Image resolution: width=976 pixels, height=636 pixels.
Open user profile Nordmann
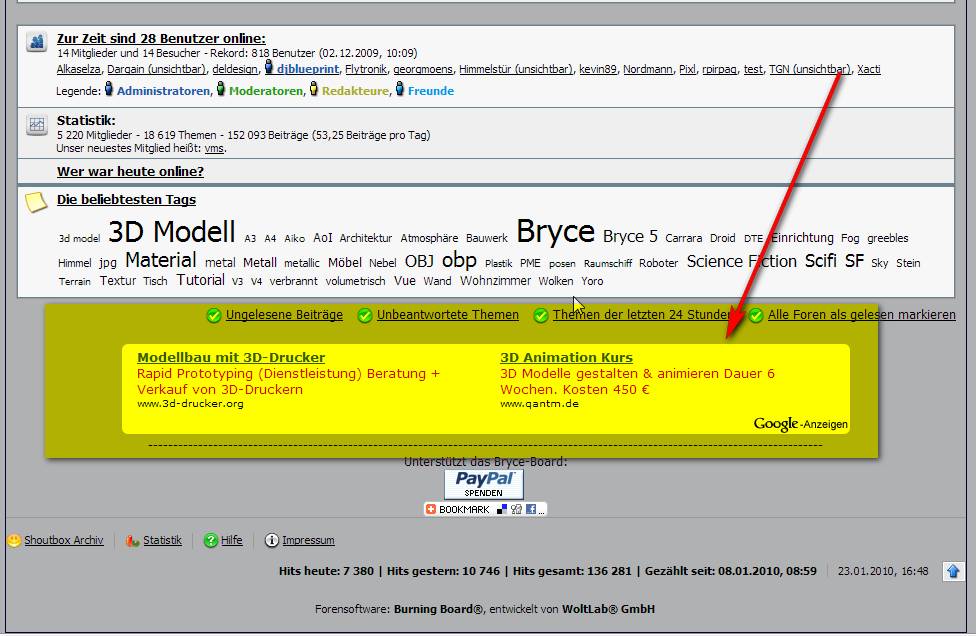tap(648, 69)
